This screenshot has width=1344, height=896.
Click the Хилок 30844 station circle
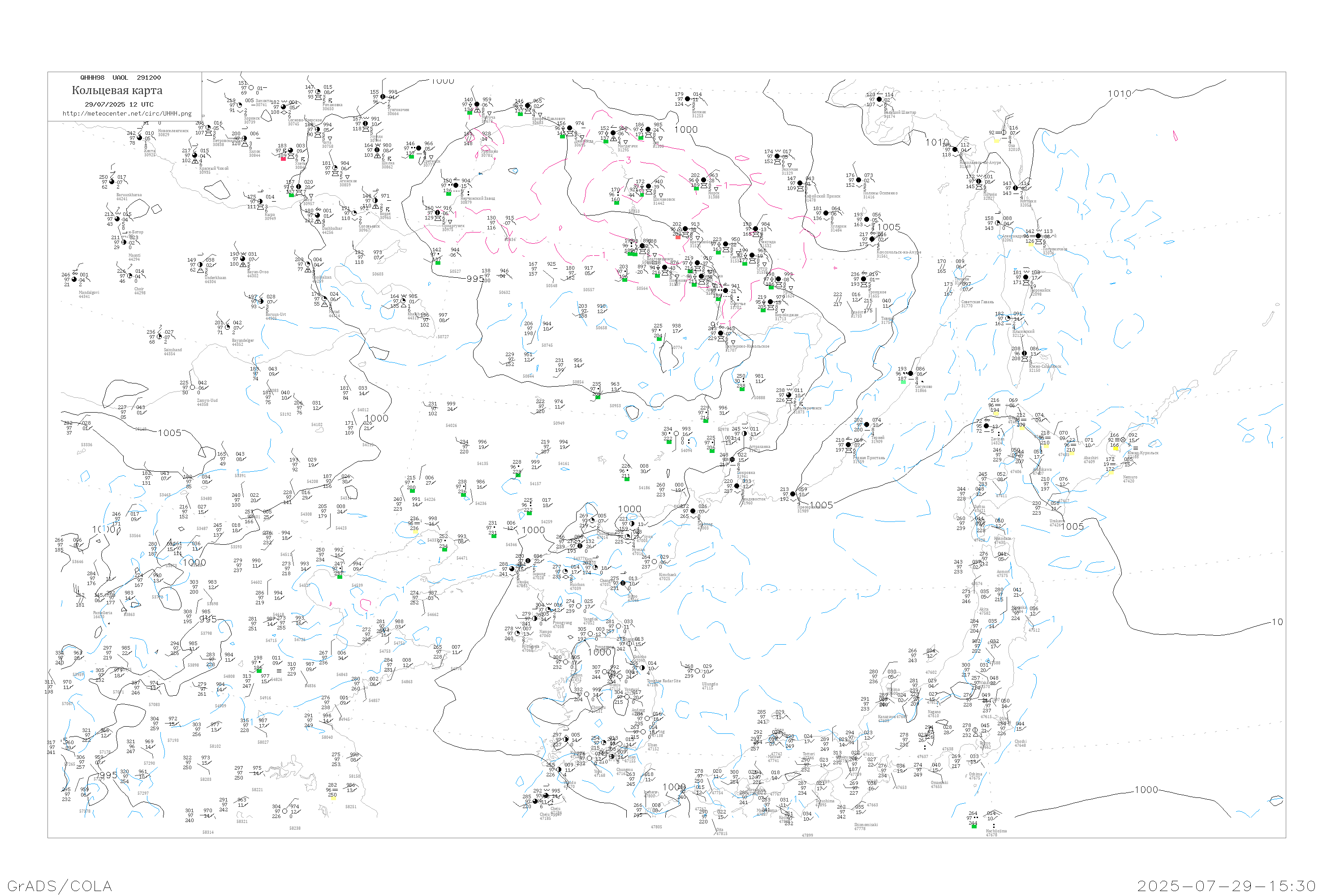click(x=245, y=139)
